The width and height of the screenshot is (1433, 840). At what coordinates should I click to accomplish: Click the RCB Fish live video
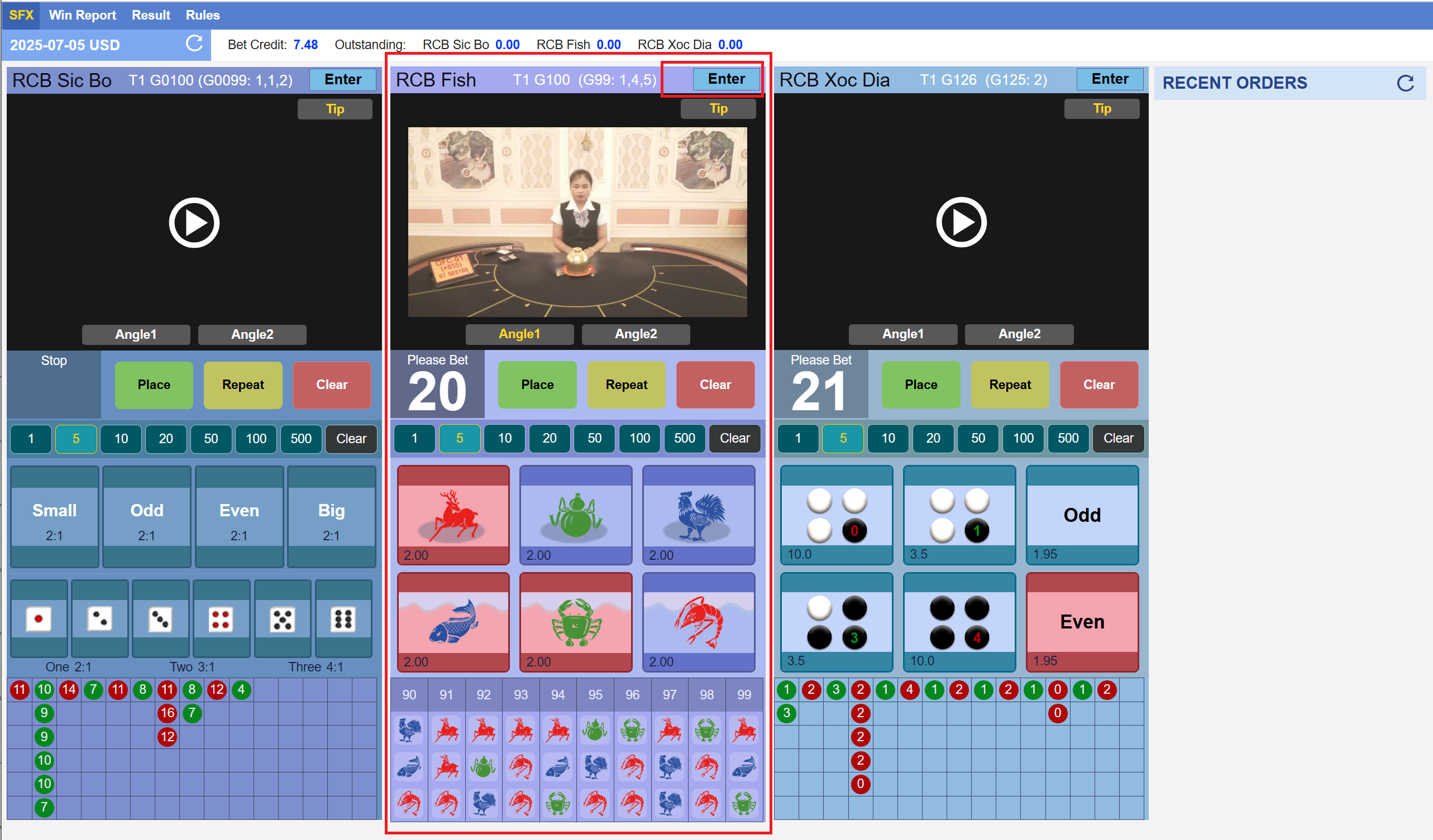[x=577, y=222]
